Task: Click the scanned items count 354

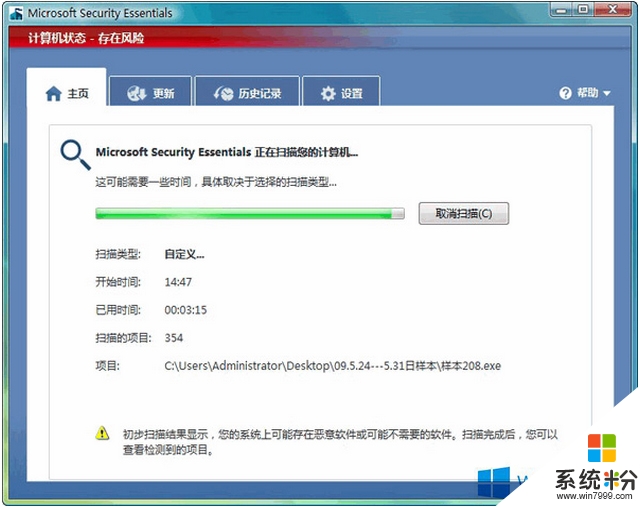Action: click(x=173, y=338)
